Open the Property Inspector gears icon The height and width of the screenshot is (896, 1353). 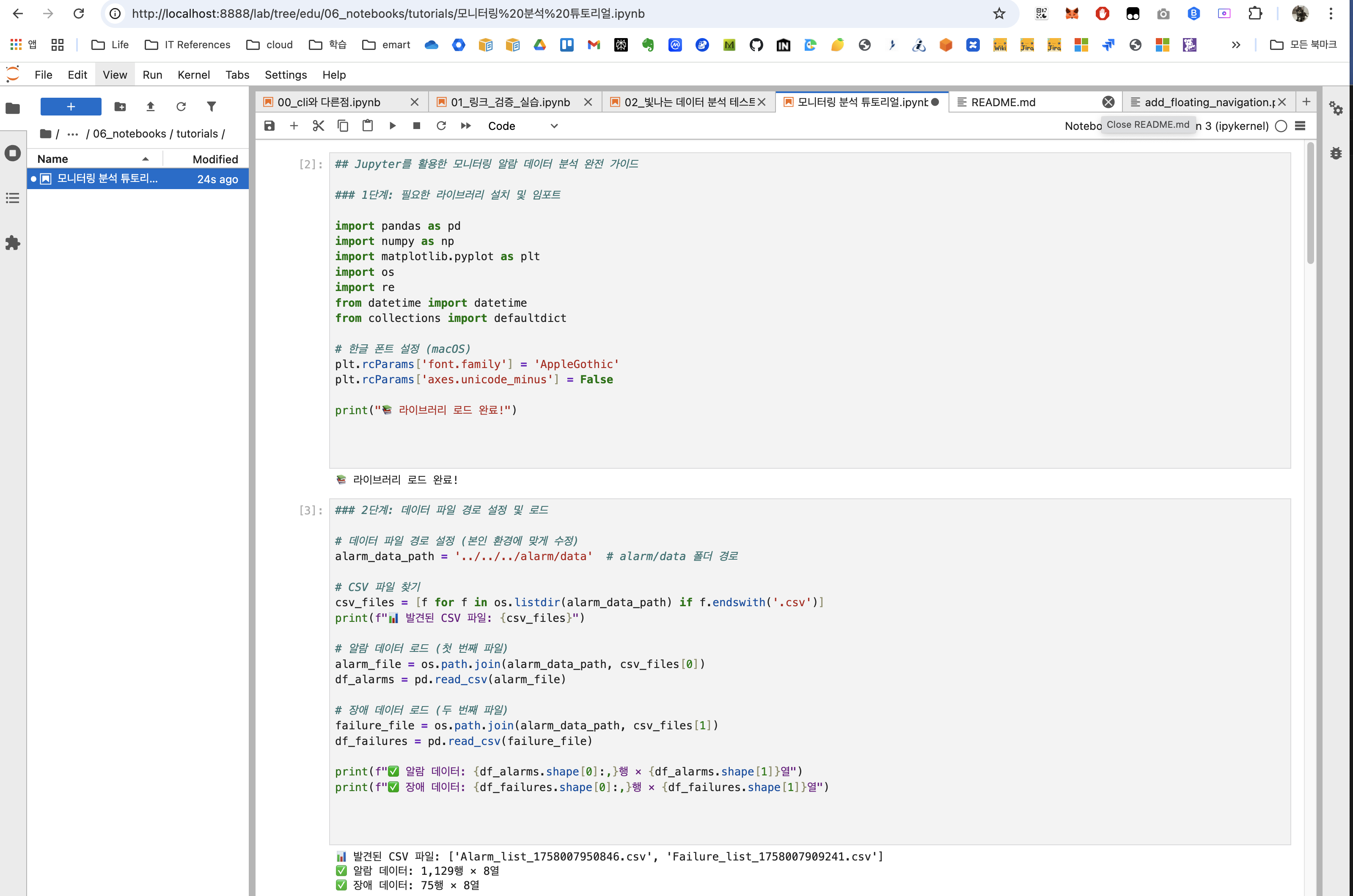pos(1336,108)
